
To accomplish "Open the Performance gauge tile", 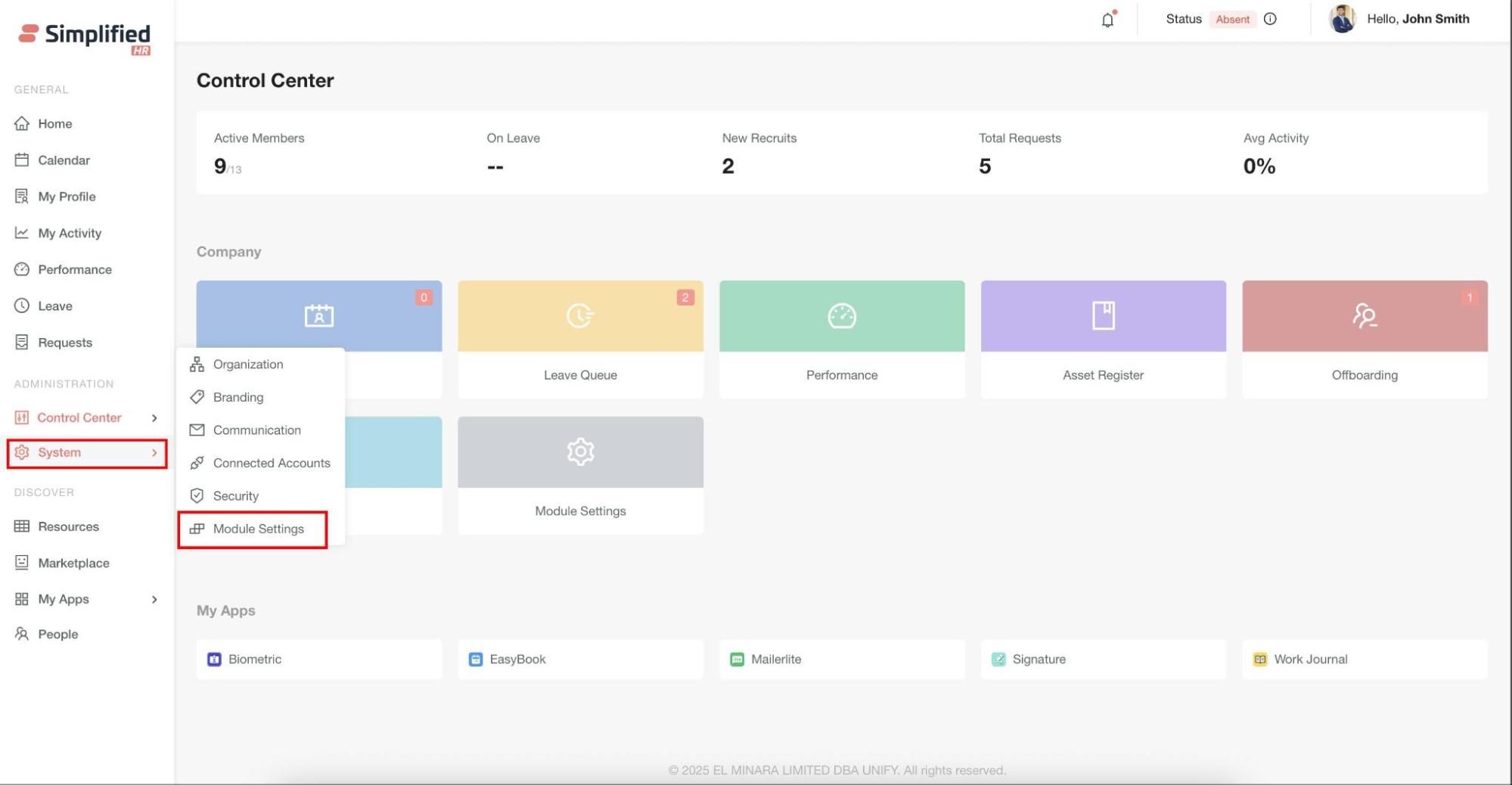I will click(841, 316).
